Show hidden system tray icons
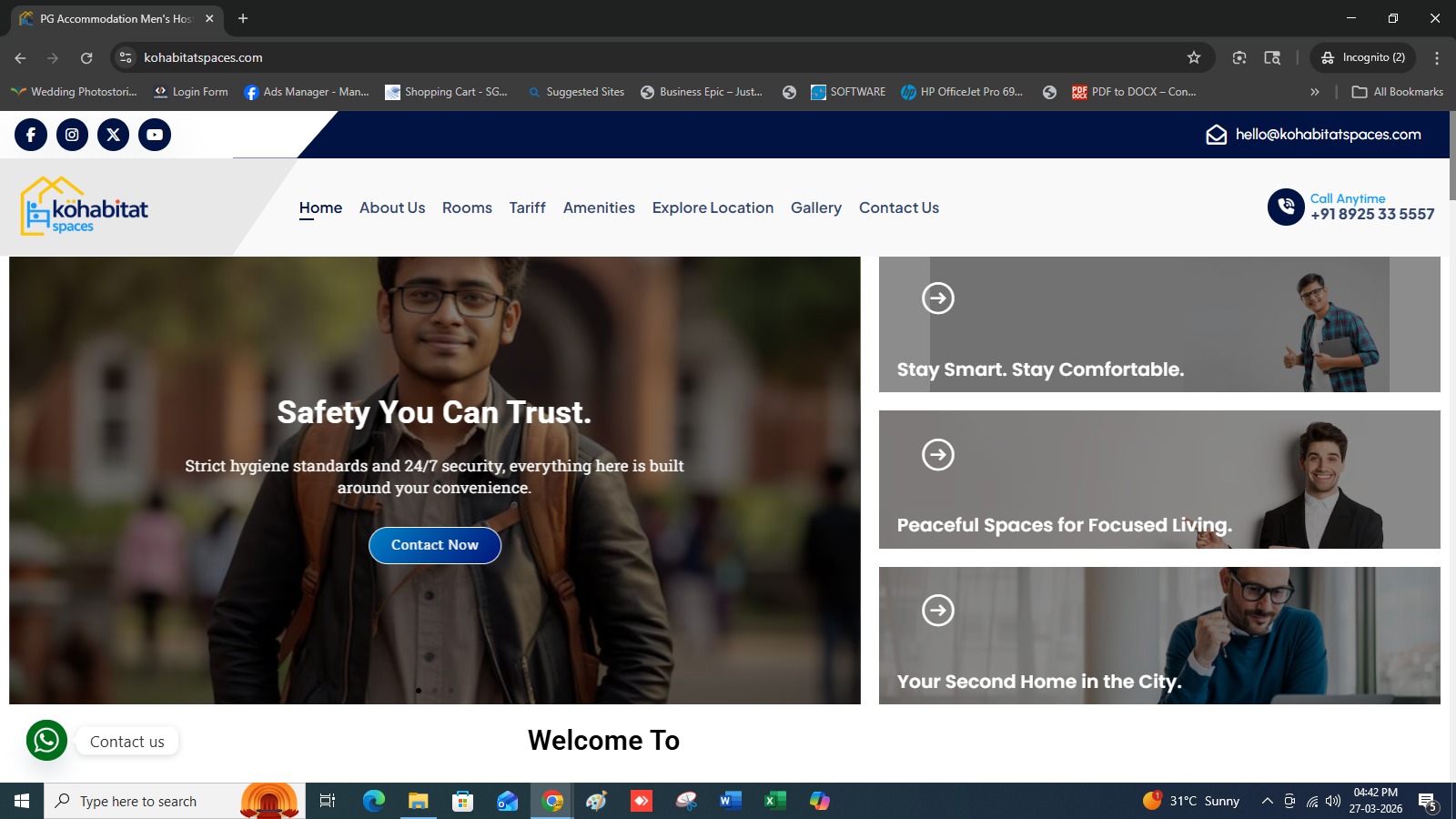Screen dimensions: 1456x819 coord(1267,801)
